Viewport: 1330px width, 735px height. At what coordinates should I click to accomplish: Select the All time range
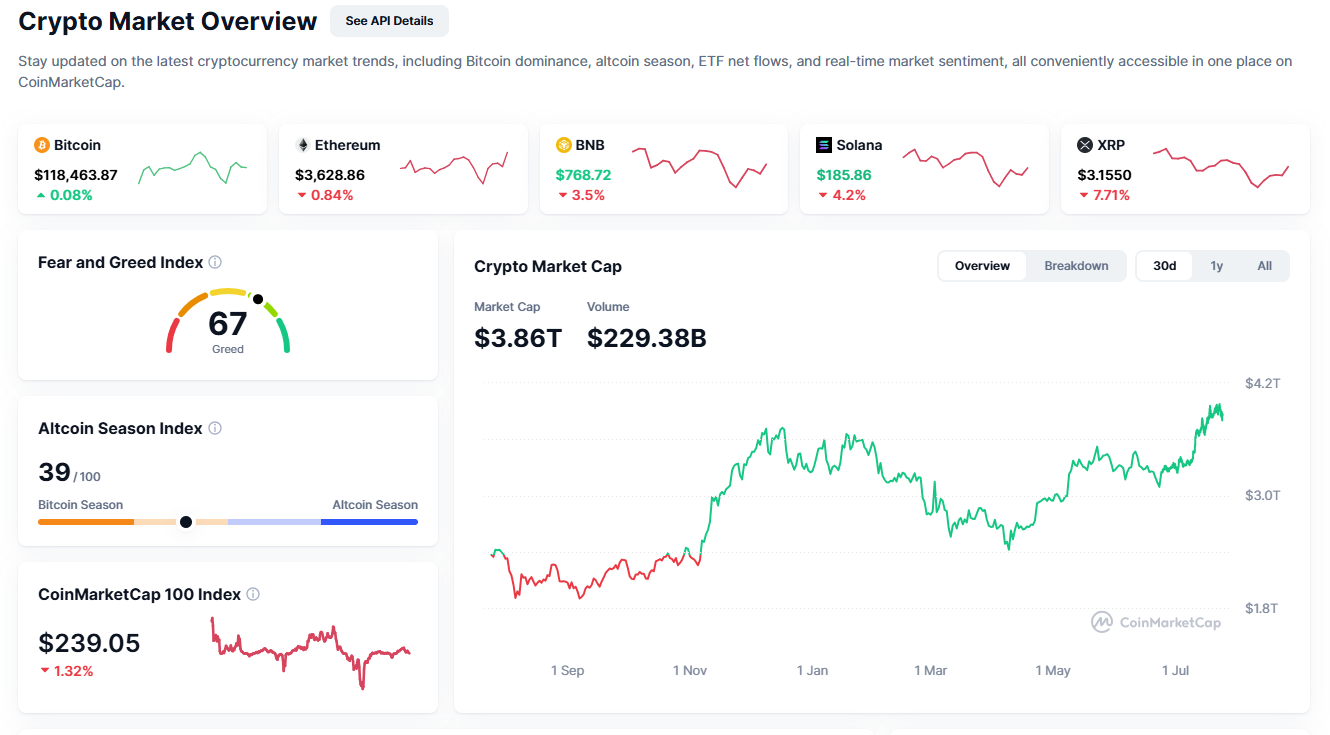[1264, 266]
